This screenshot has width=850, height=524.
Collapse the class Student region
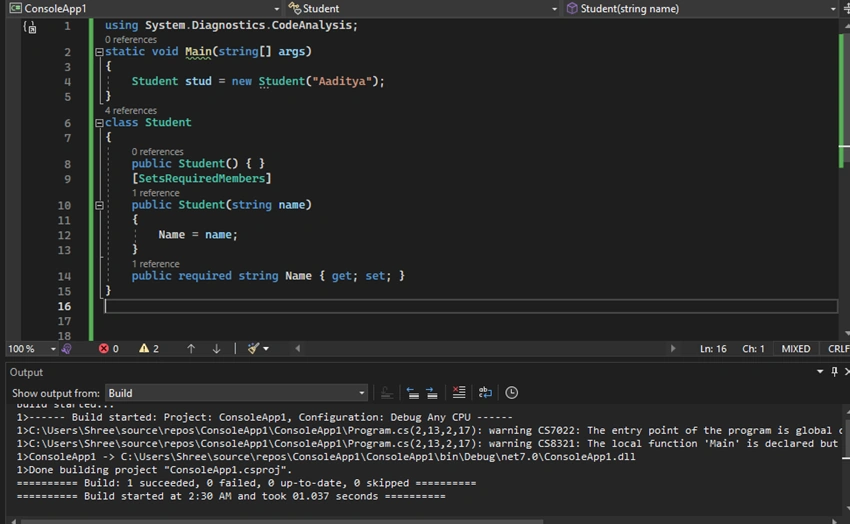tap(99, 123)
